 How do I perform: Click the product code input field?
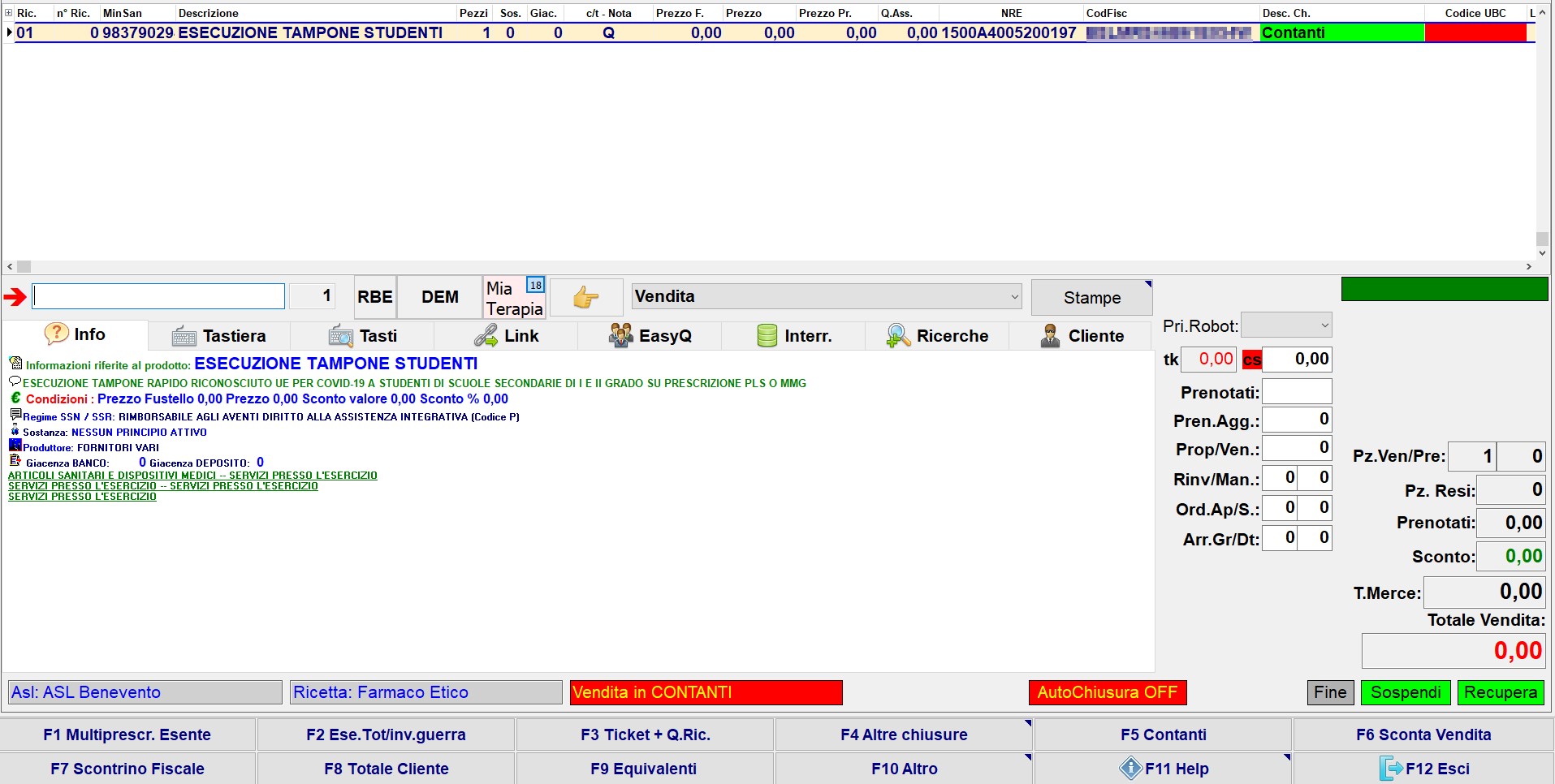[158, 296]
